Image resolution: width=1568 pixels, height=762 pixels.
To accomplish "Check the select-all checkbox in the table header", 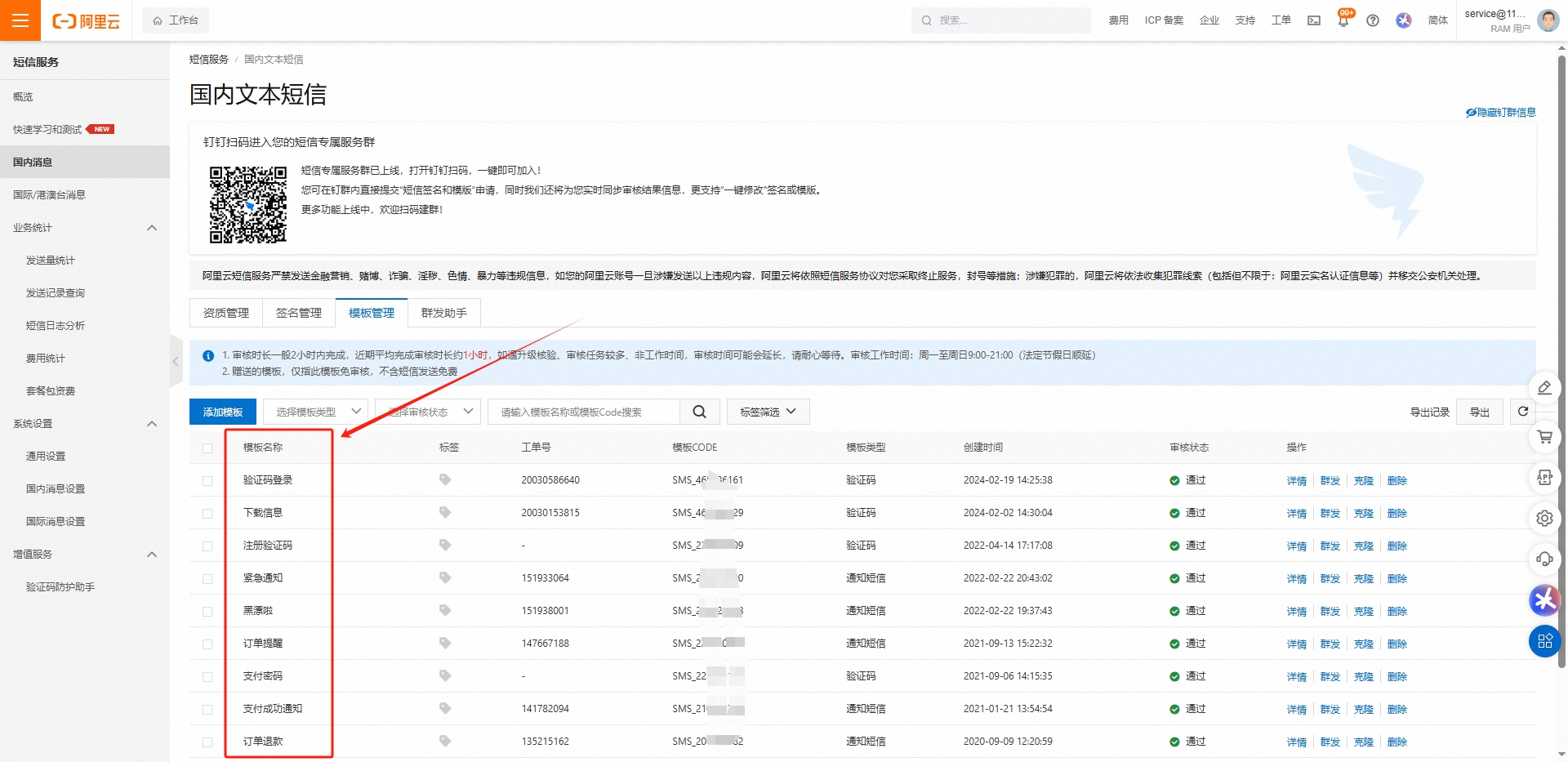I will [x=207, y=448].
